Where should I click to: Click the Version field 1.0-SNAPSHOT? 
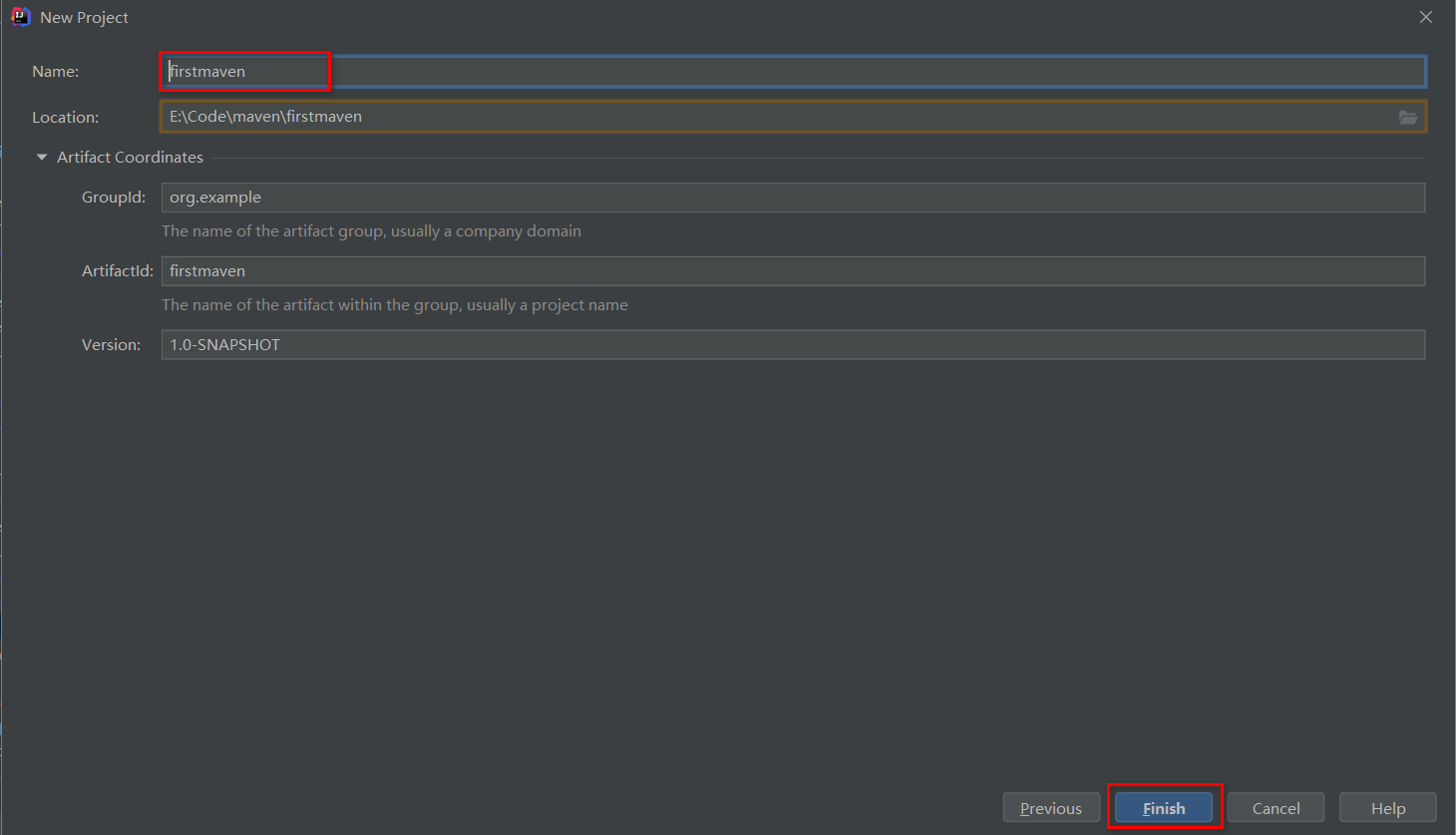[794, 345]
